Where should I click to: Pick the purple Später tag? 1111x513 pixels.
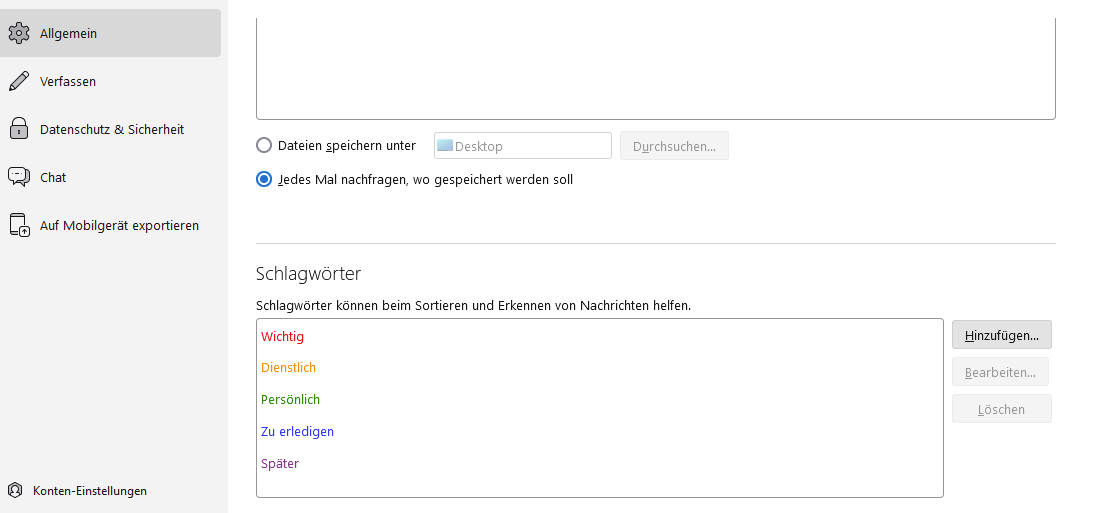pyautogui.click(x=280, y=464)
